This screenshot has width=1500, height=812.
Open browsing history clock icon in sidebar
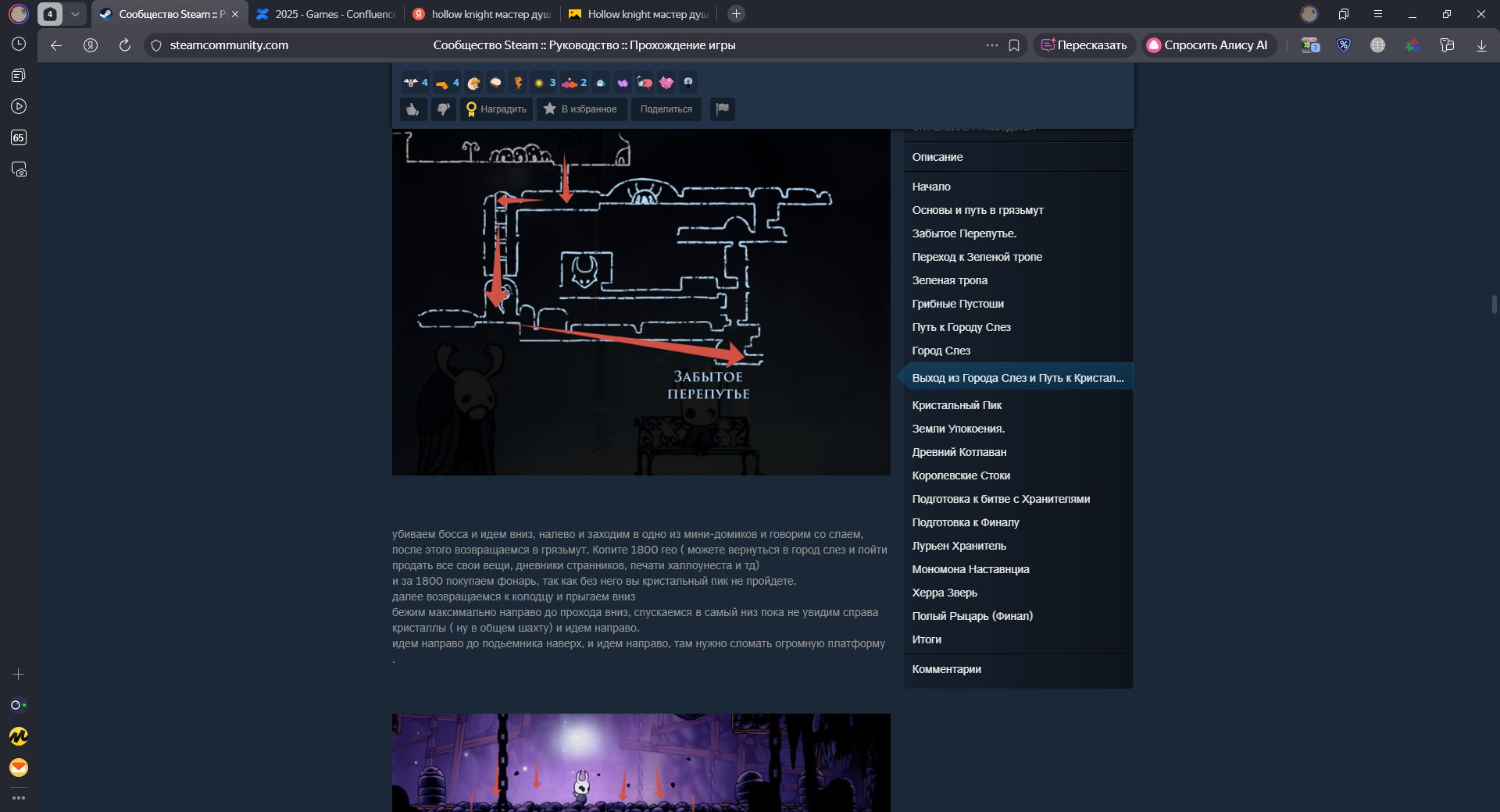[x=19, y=45]
